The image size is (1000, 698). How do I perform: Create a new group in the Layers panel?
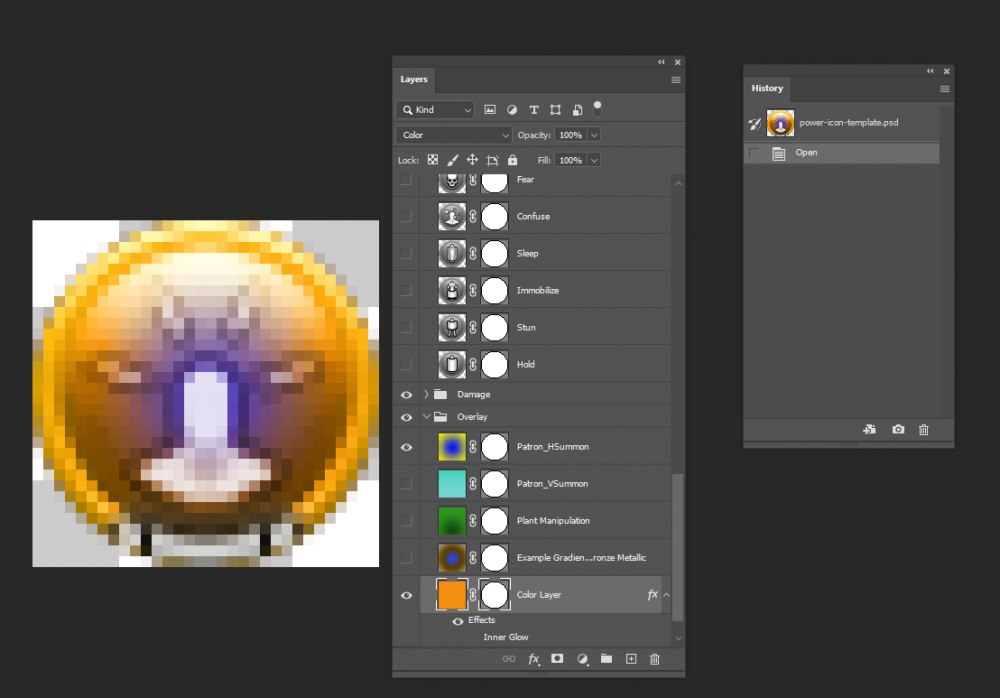point(607,659)
